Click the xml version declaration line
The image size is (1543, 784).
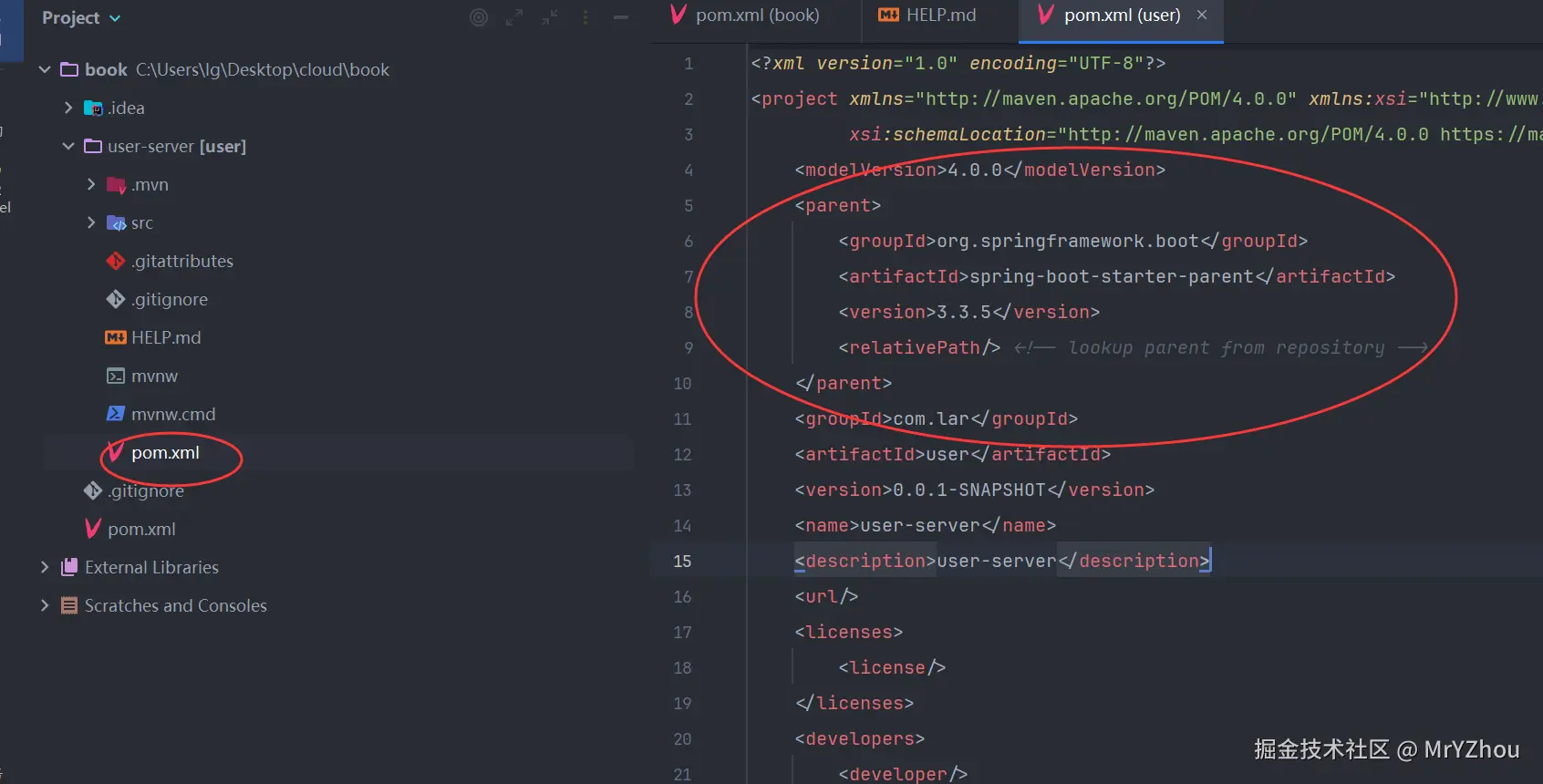[958, 63]
